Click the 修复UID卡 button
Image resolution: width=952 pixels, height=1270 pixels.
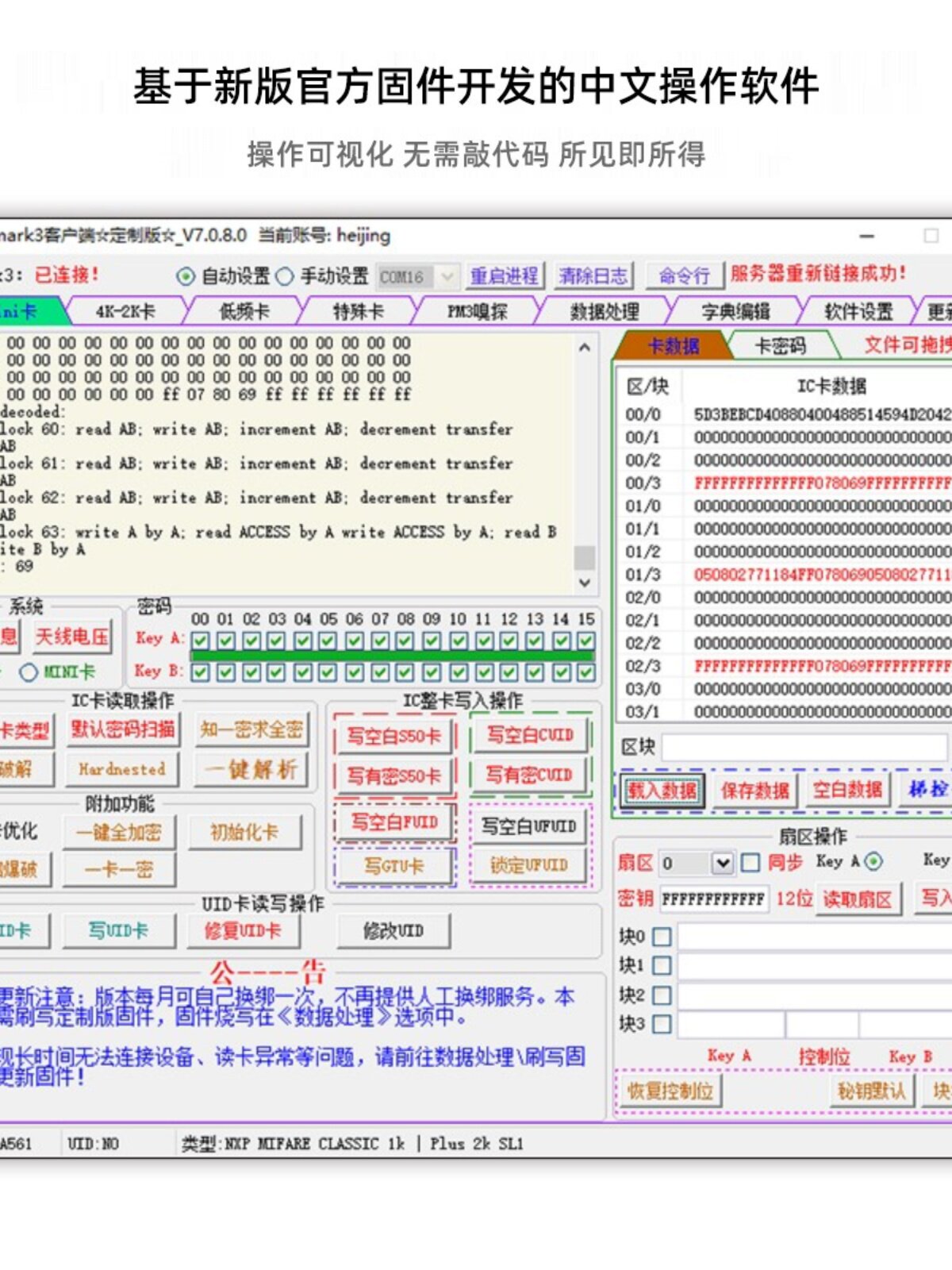point(243,931)
